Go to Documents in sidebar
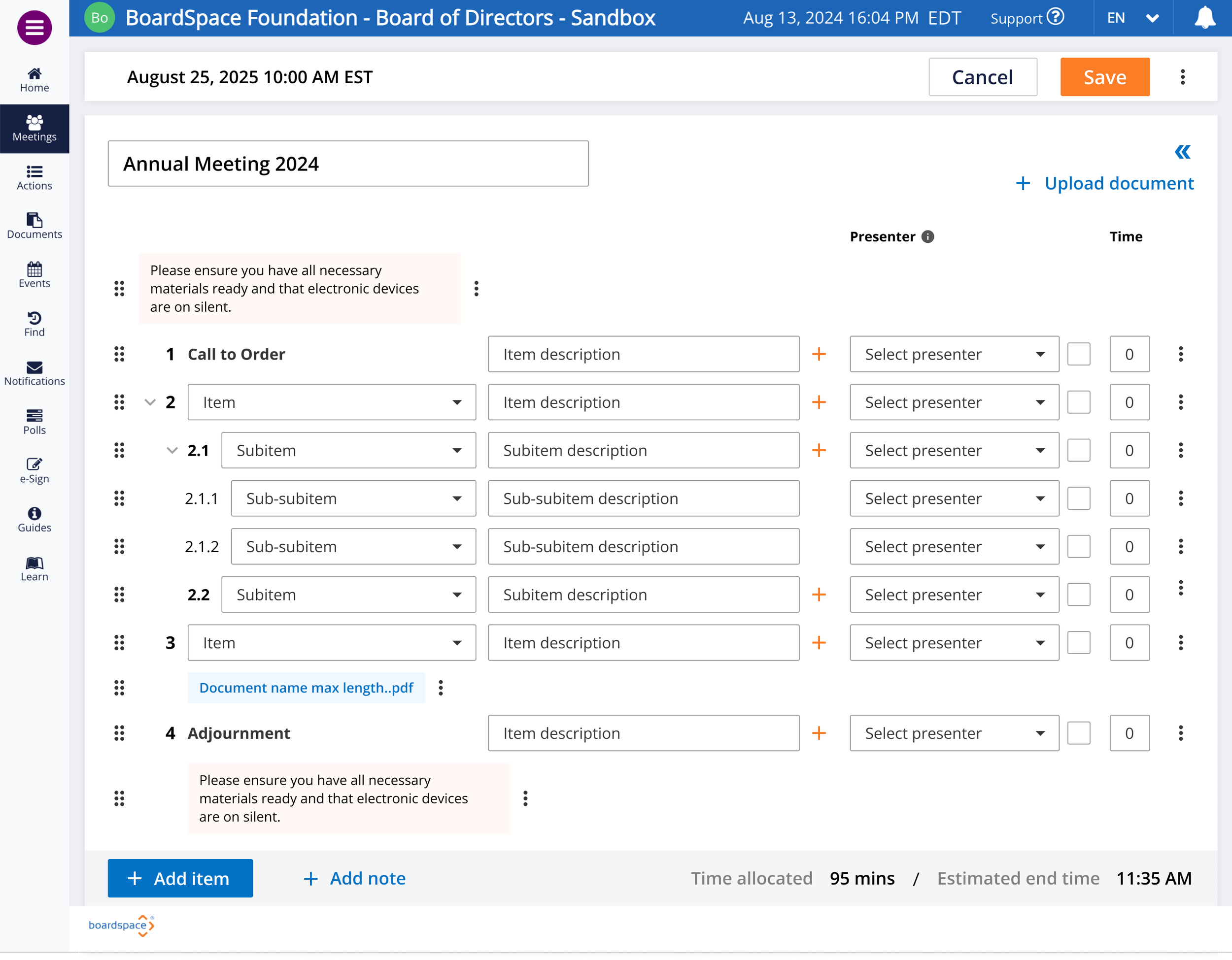This screenshot has width=1232, height=960. [x=34, y=226]
